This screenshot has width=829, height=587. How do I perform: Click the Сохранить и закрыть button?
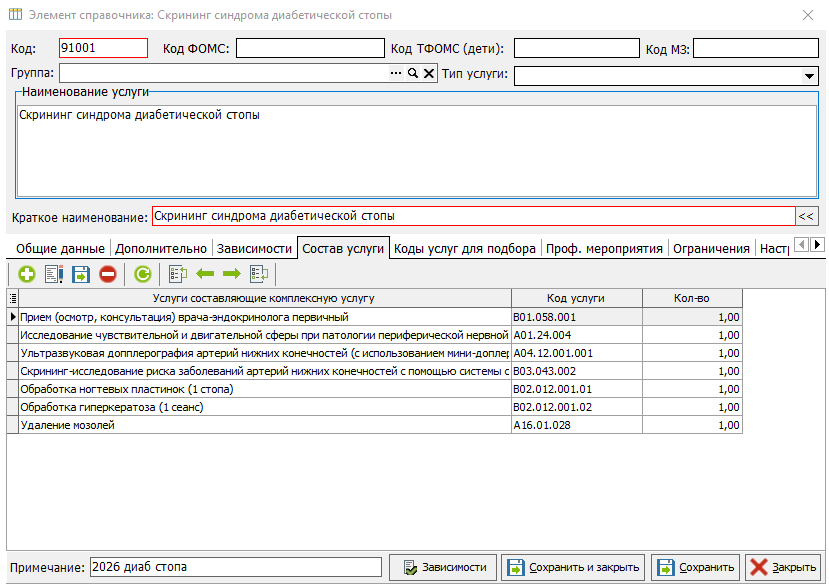573,567
